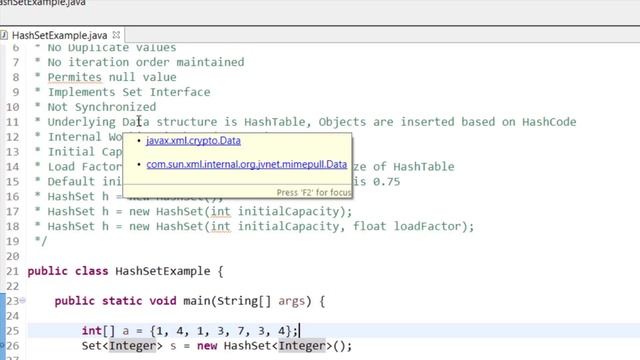Click the word "Permites" on line 8

coord(74,77)
